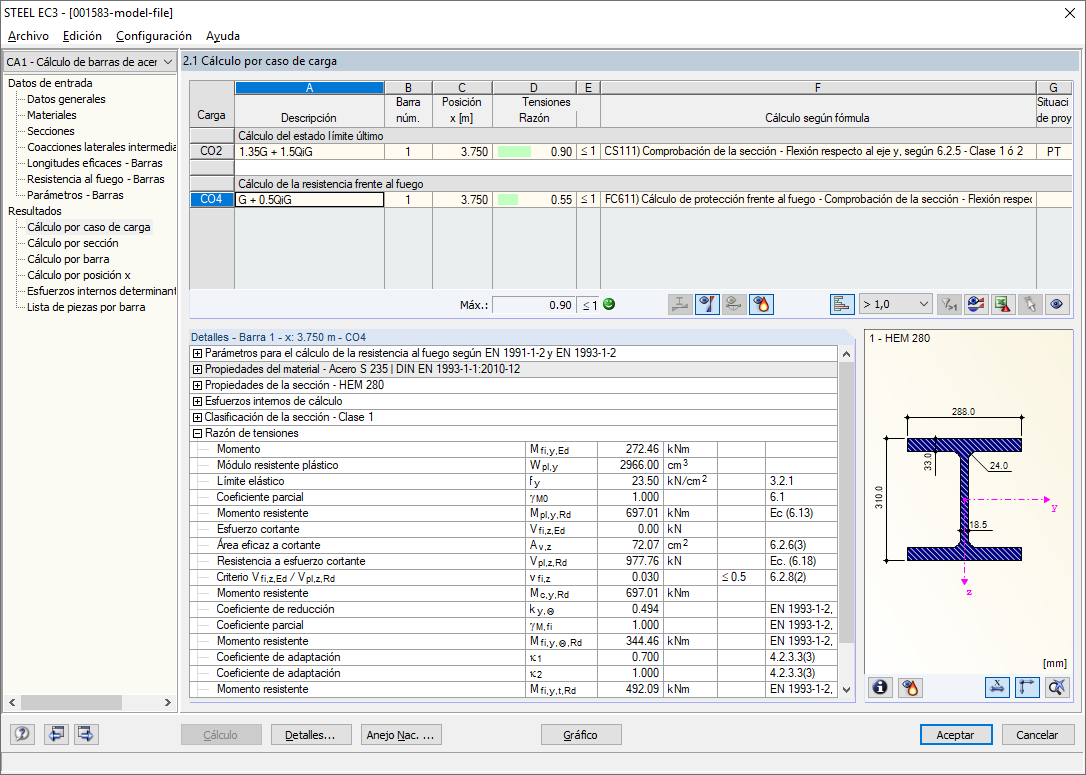Click the section info icon below HEM 280
This screenshot has width=1086, height=775.
point(881,687)
